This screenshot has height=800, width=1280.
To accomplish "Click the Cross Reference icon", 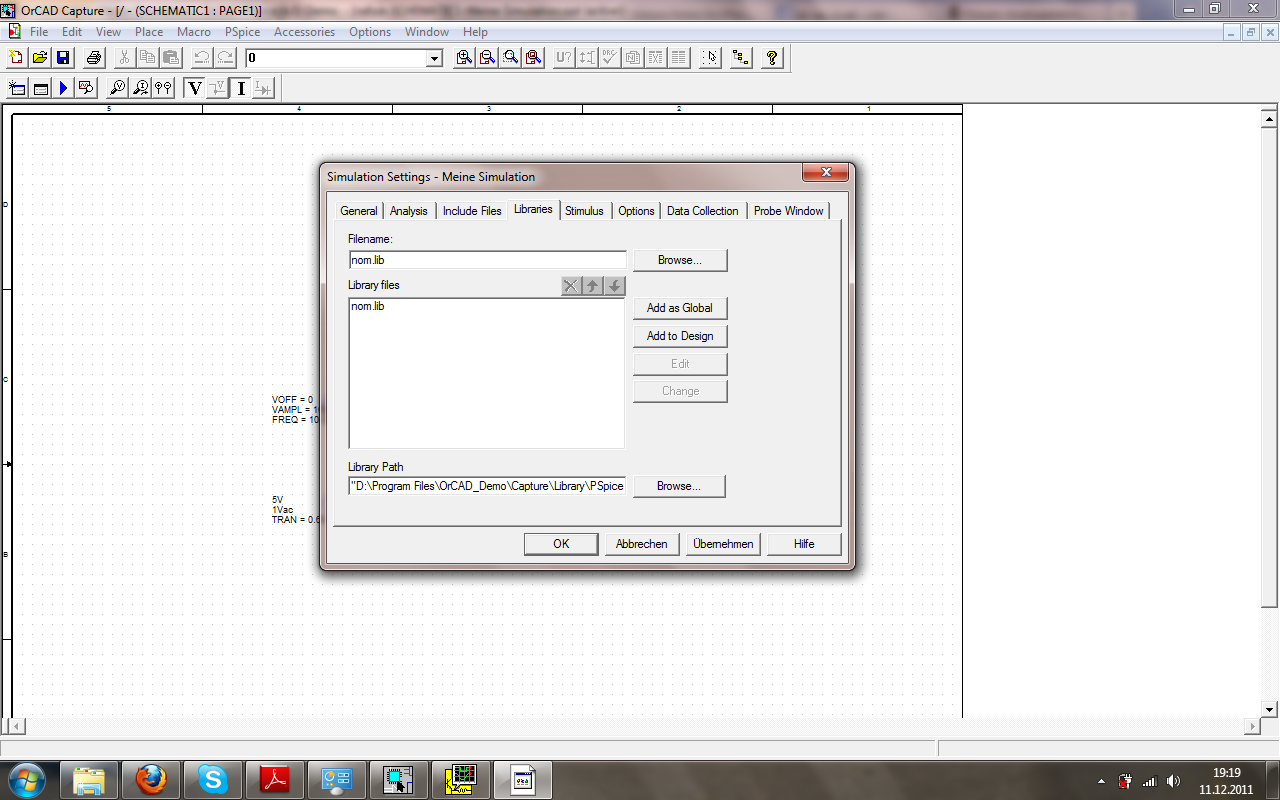I will coord(656,58).
